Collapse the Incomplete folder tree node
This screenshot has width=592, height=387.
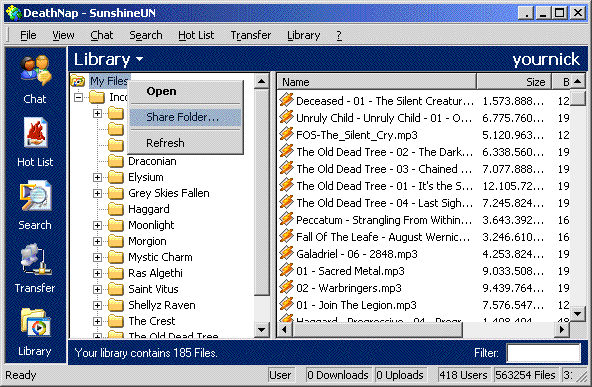point(79,97)
